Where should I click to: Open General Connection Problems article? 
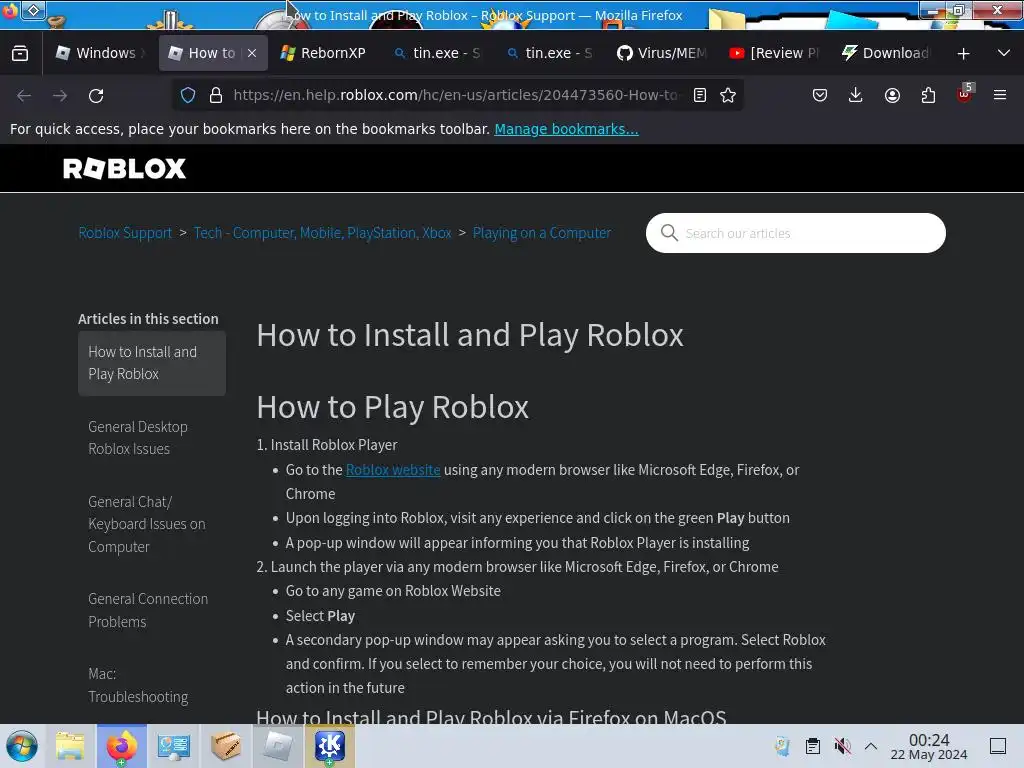[x=148, y=610]
